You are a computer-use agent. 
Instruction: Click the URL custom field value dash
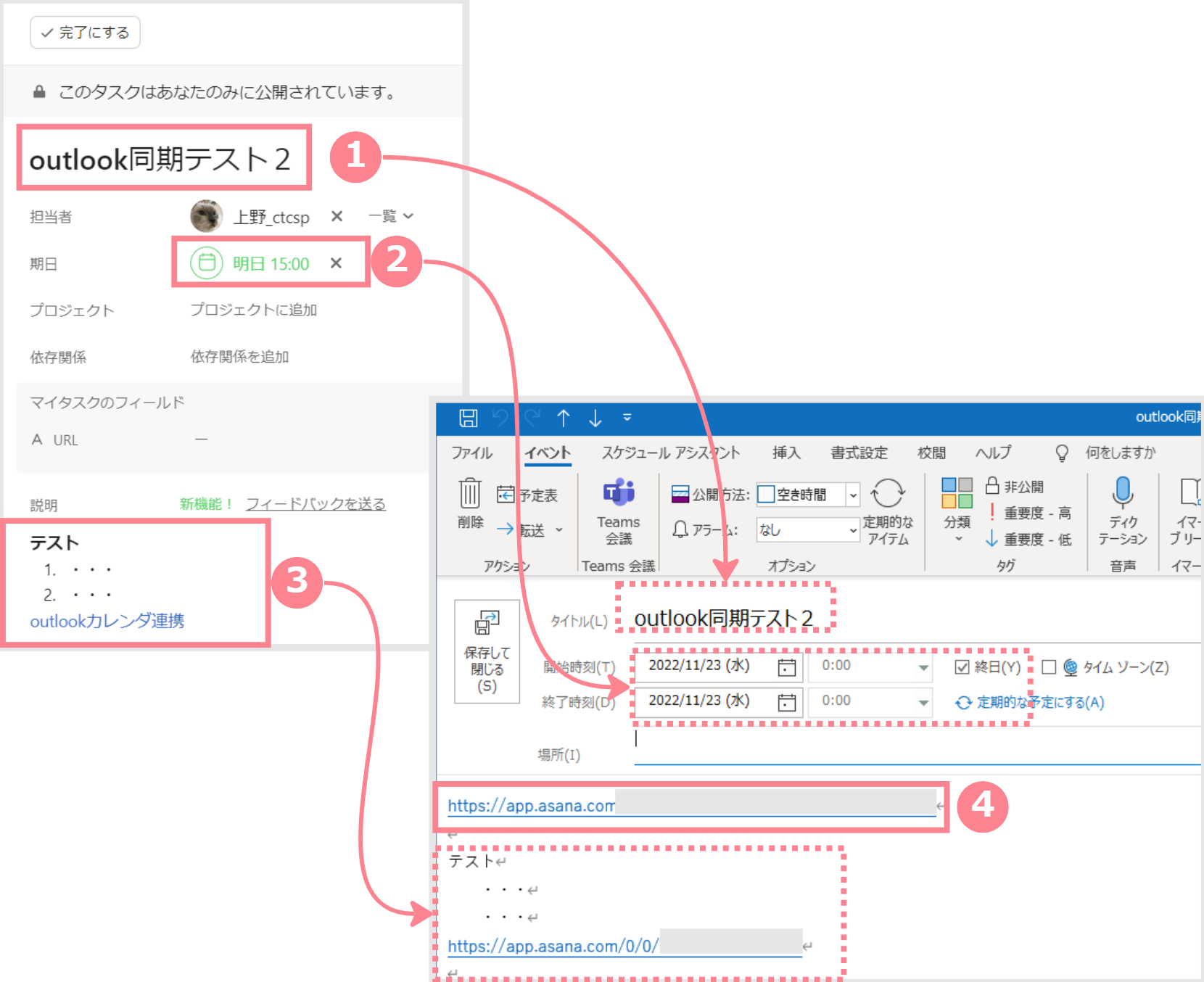(x=201, y=440)
